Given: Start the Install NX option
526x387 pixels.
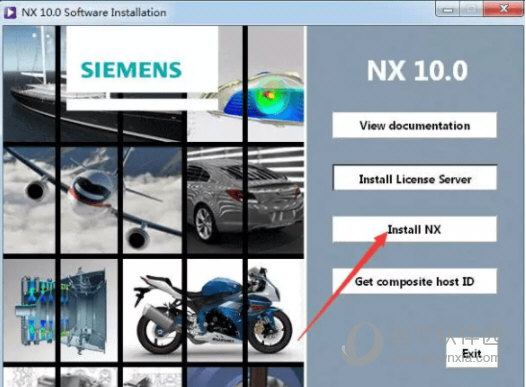Looking at the screenshot, I should click(414, 229).
